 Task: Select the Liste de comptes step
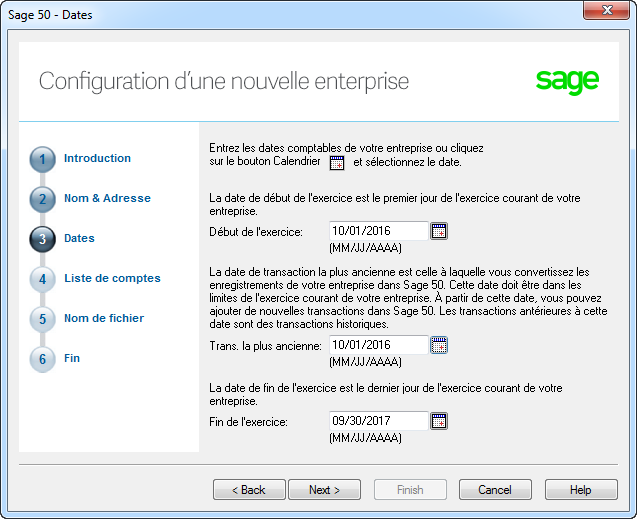(112, 278)
